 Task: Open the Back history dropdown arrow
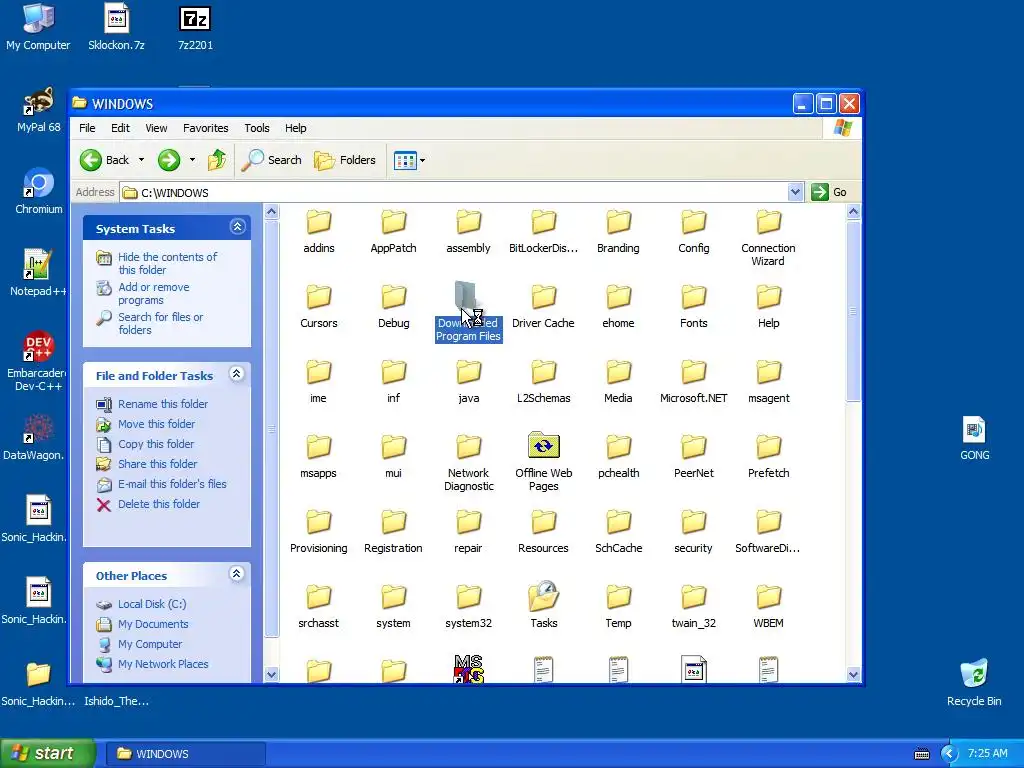141,160
